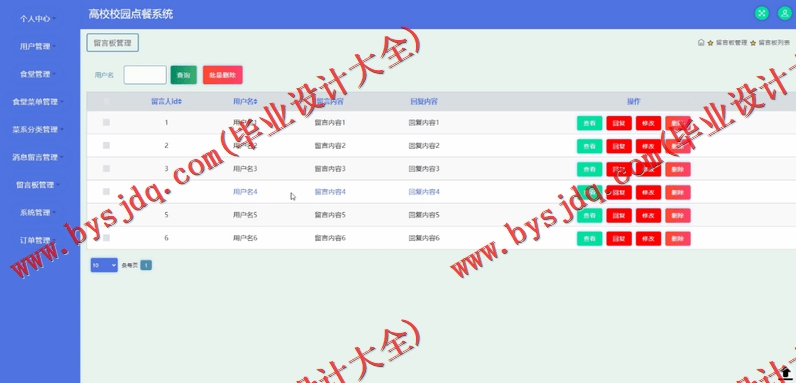Click 查看 button for row 5
The image size is (796, 383).
[589, 215]
